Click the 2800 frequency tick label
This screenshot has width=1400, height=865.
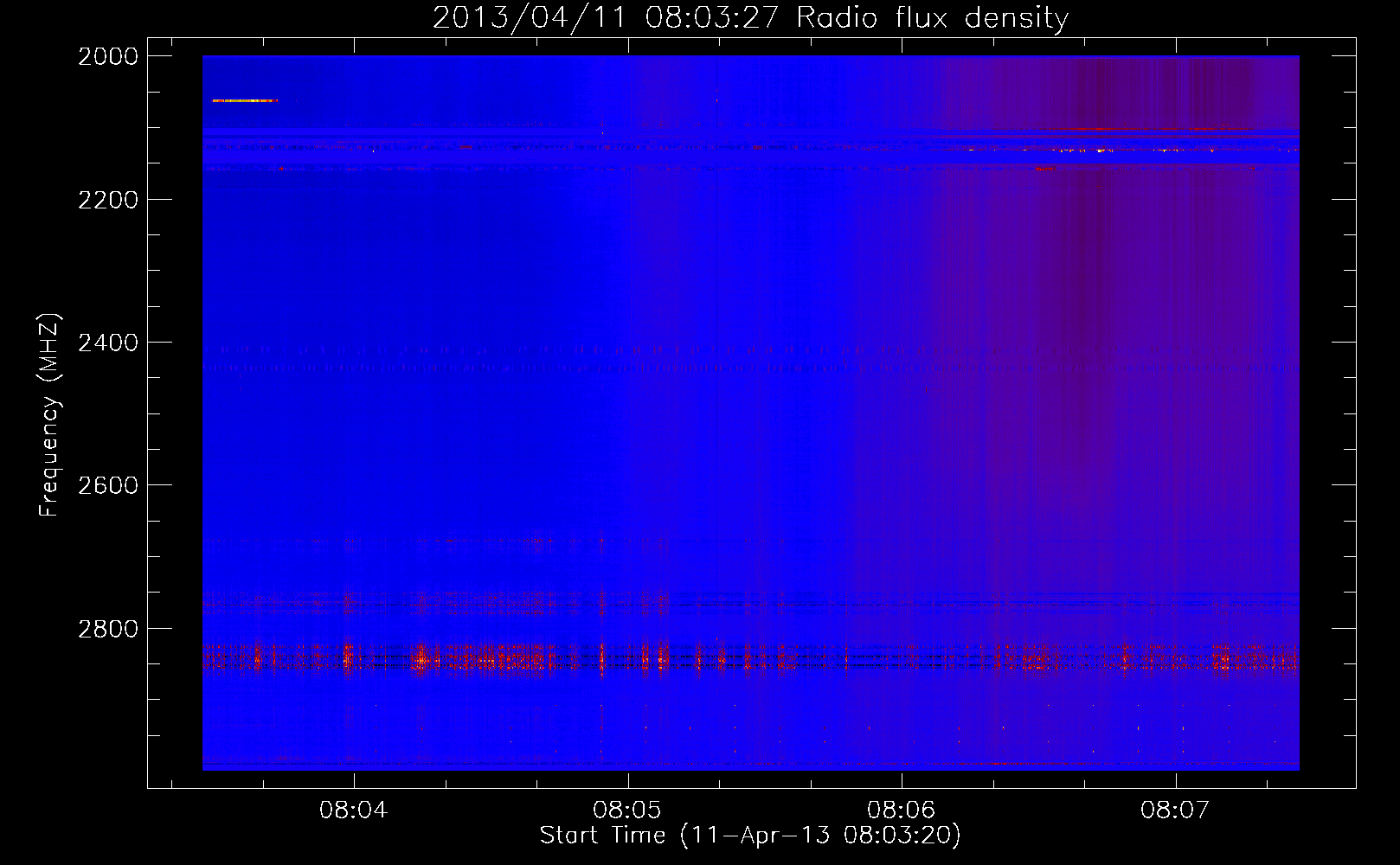point(108,629)
